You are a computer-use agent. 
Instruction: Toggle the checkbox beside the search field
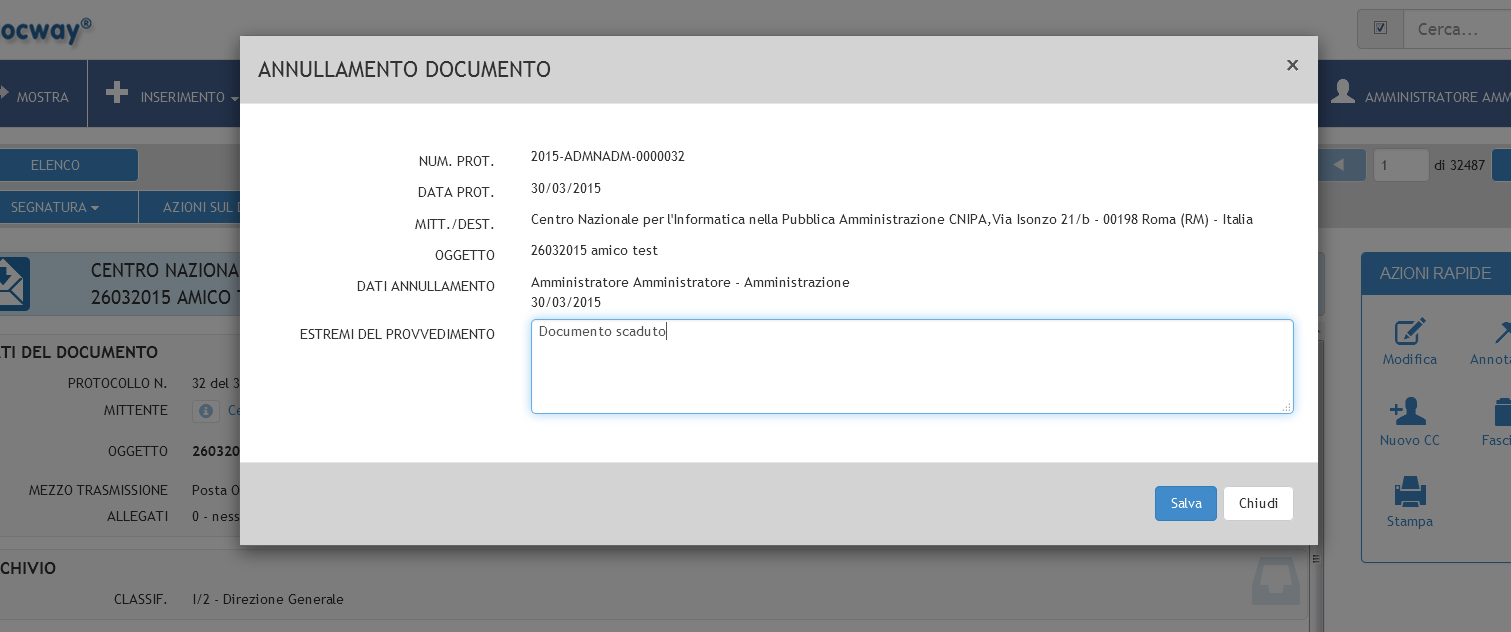(x=1380, y=29)
